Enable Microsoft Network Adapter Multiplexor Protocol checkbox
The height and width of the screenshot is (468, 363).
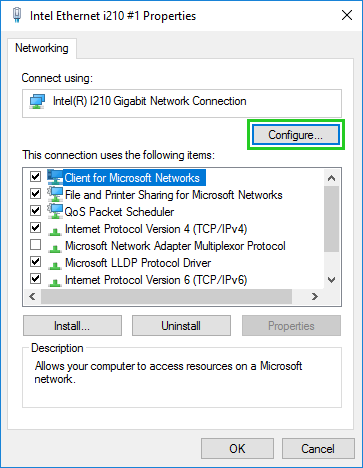pyautogui.click(x=35, y=245)
